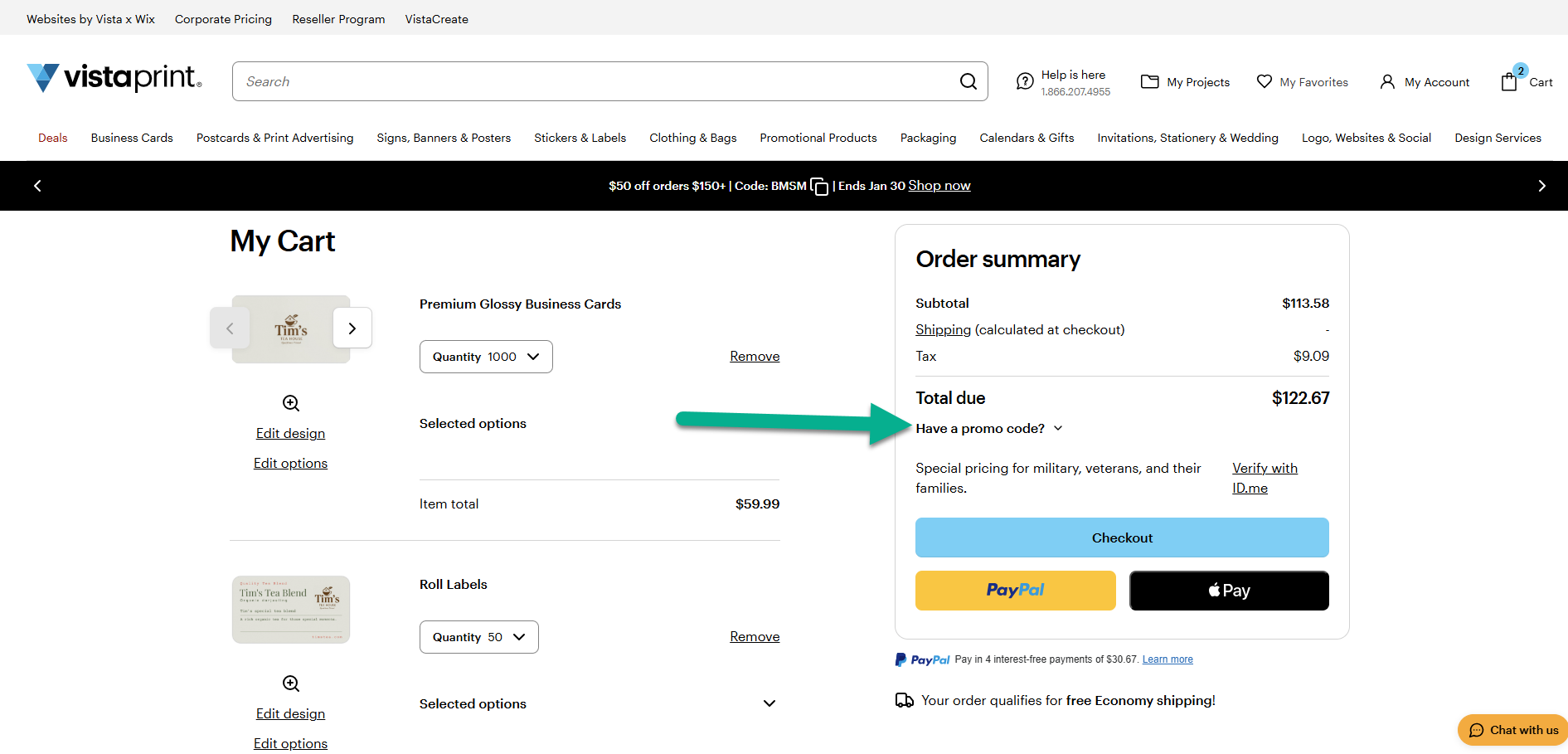Expand business cards Selected options
1568x754 pixels.
[473, 424]
